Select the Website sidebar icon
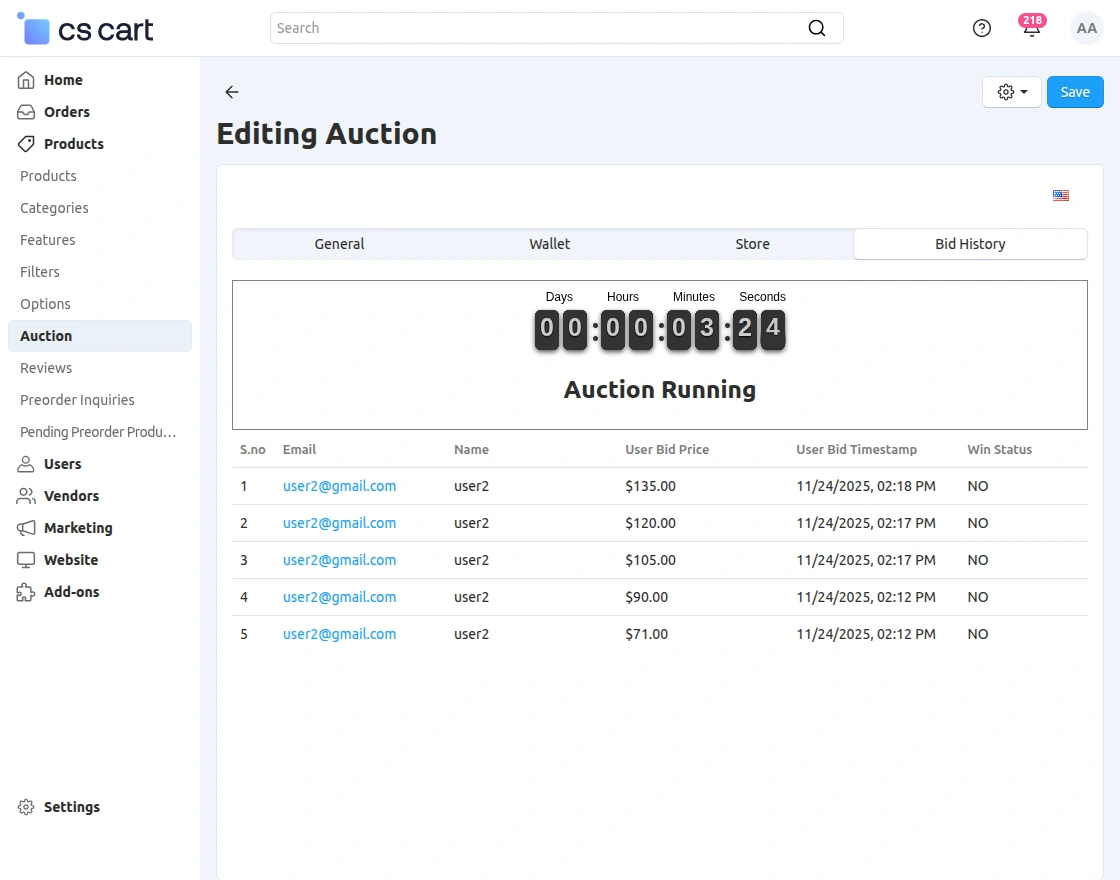The height and width of the screenshot is (880, 1120). pos(25,560)
